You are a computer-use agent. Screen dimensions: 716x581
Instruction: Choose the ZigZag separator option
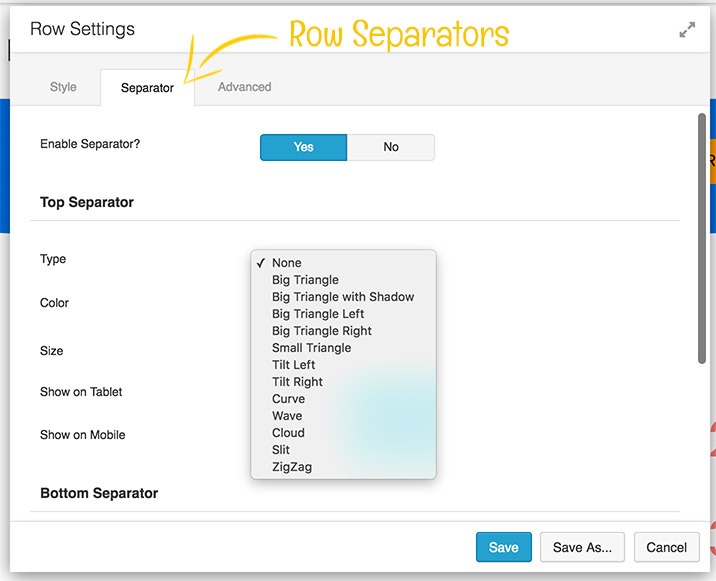coord(291,467)
